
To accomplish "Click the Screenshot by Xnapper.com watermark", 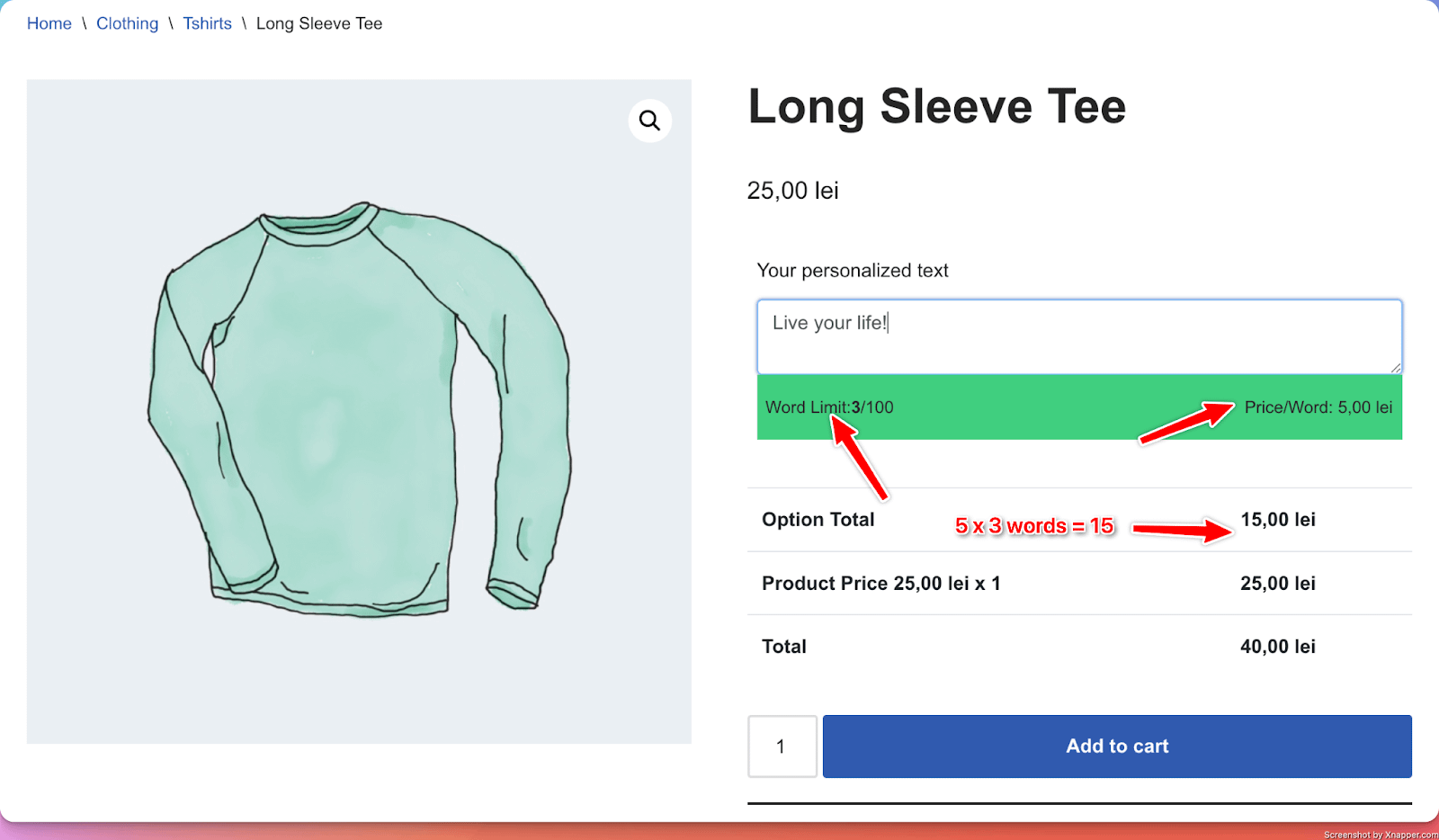I will (1380, 835).
